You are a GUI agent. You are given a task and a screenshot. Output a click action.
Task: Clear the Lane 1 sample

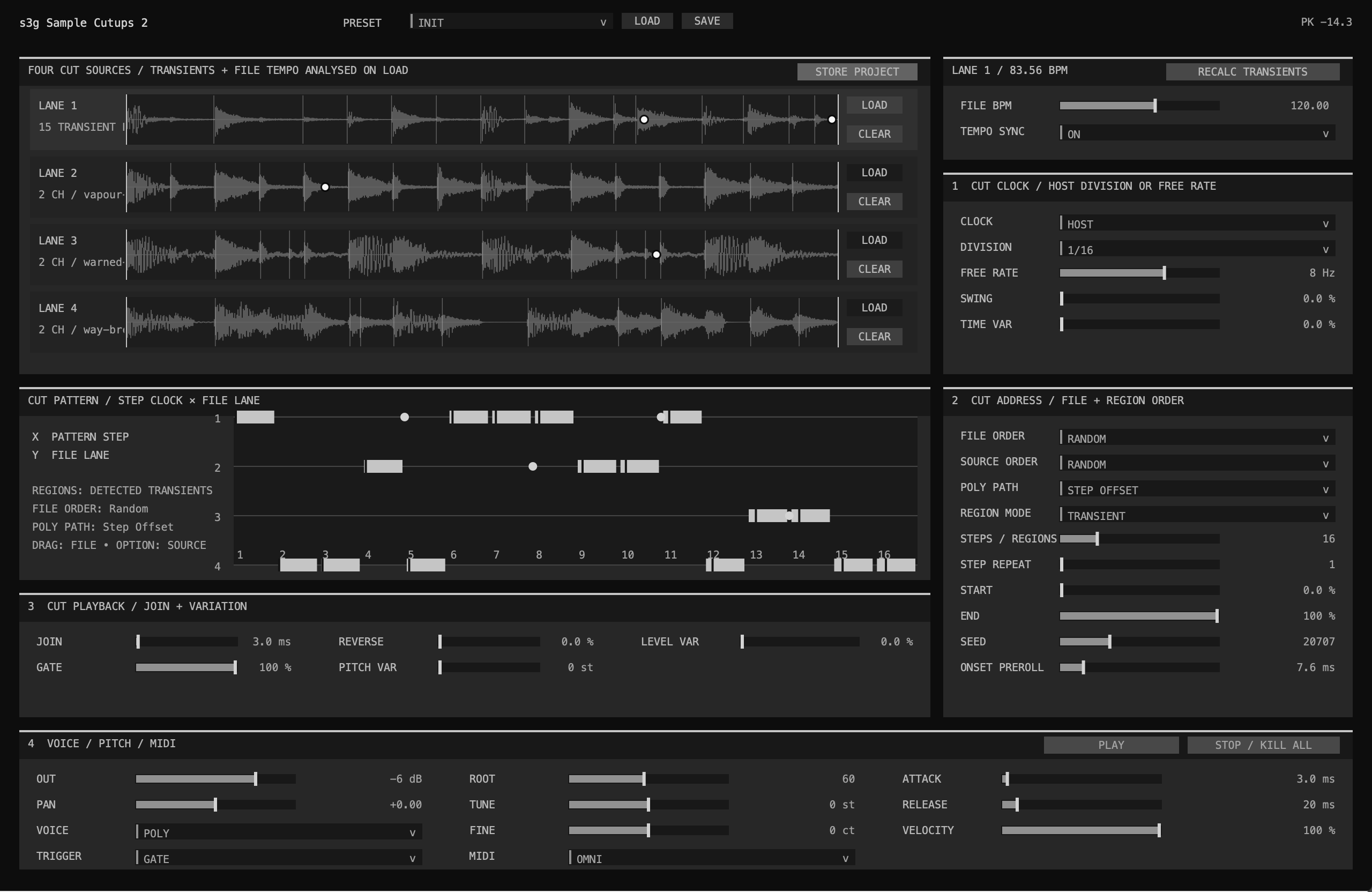tap(874, 134)
